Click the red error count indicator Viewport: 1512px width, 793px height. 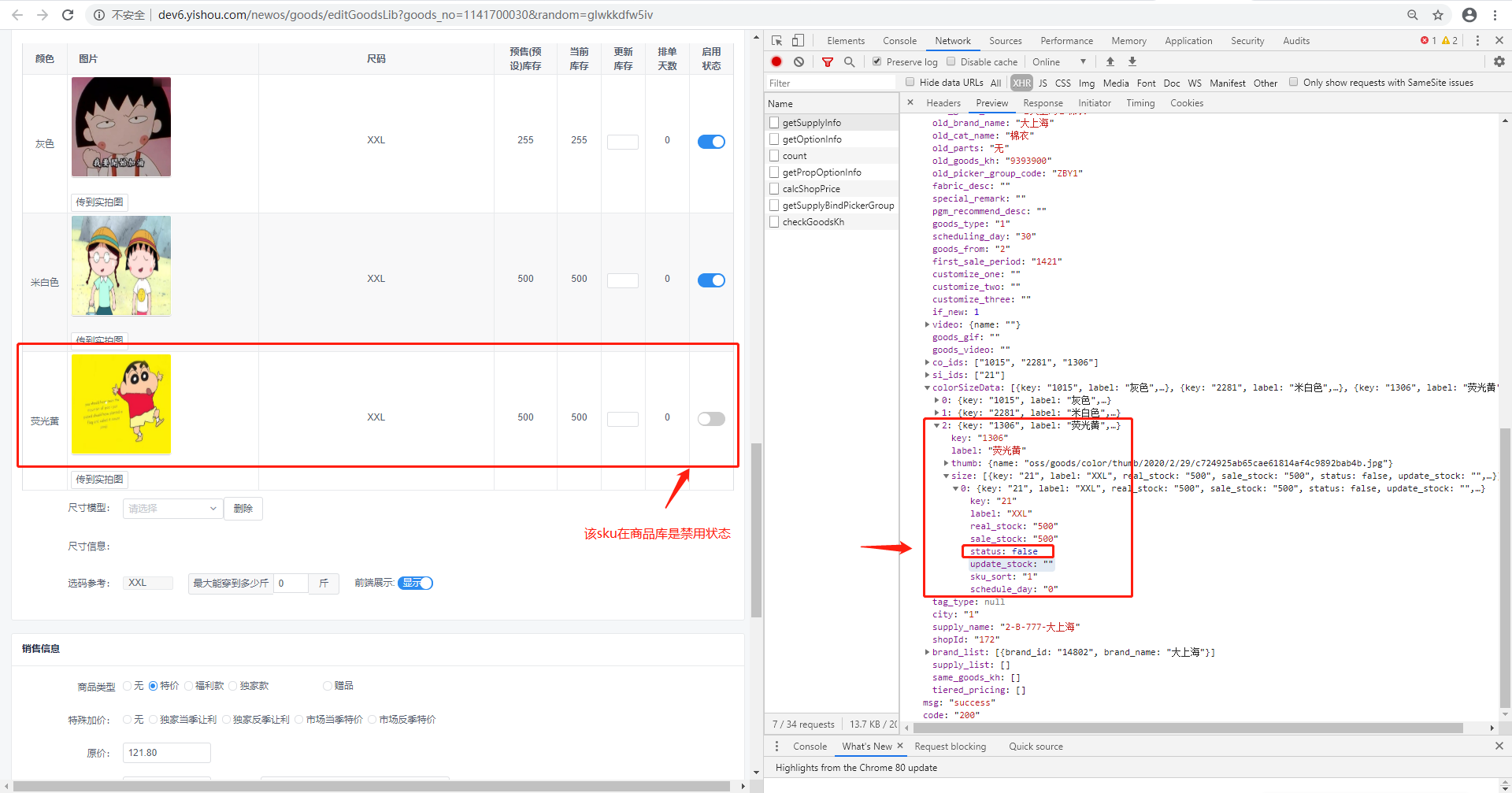click(1428, 40)
